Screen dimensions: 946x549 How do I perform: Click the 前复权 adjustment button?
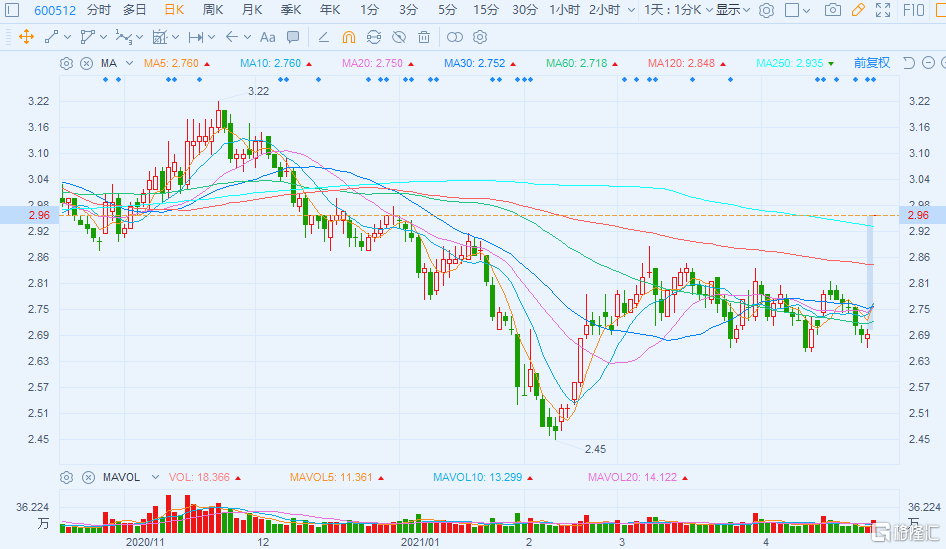(x=871, y=63)
